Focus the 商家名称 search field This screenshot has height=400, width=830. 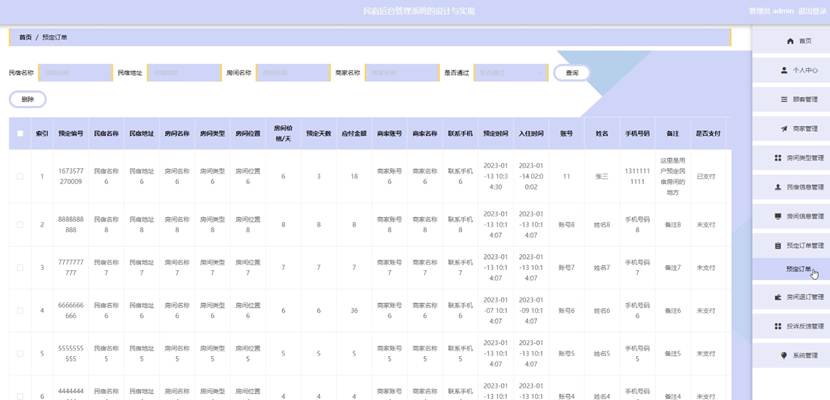(402, 72)
